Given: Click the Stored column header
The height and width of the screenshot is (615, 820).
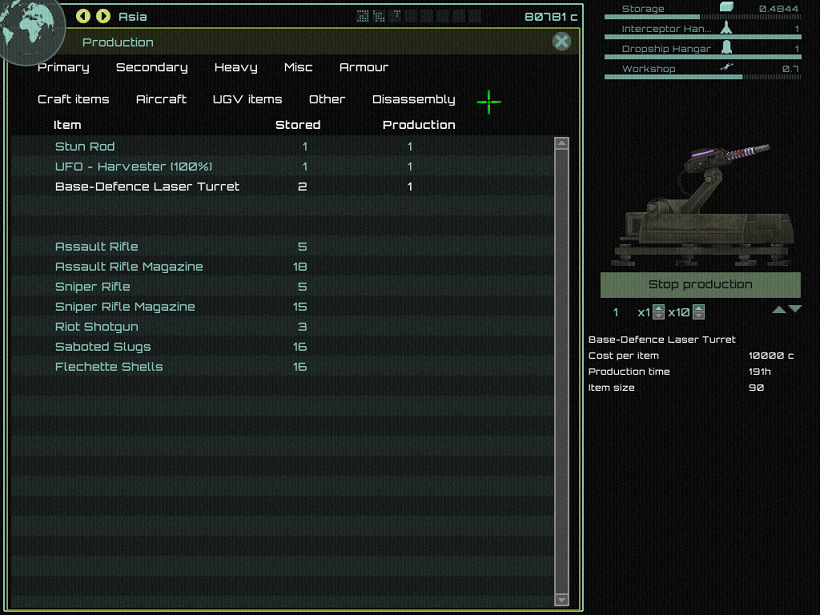Looking at the screenshot, I should pos(298,125).
